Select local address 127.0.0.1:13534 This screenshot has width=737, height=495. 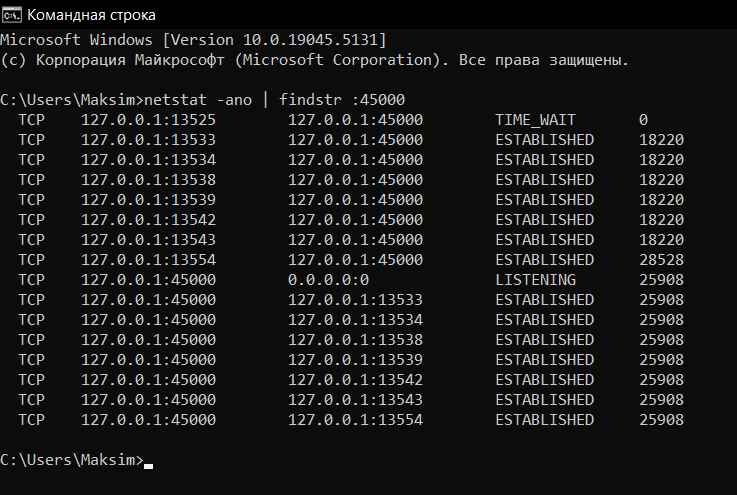[148, 160]
